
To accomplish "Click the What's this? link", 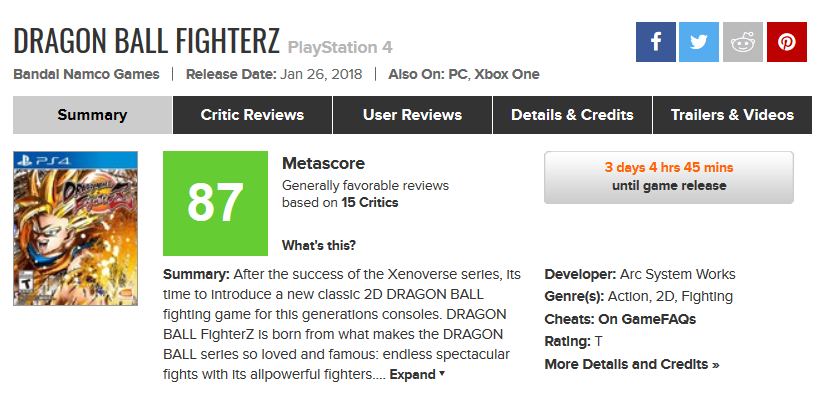I will pyautogui.click(x=319, y=245).
